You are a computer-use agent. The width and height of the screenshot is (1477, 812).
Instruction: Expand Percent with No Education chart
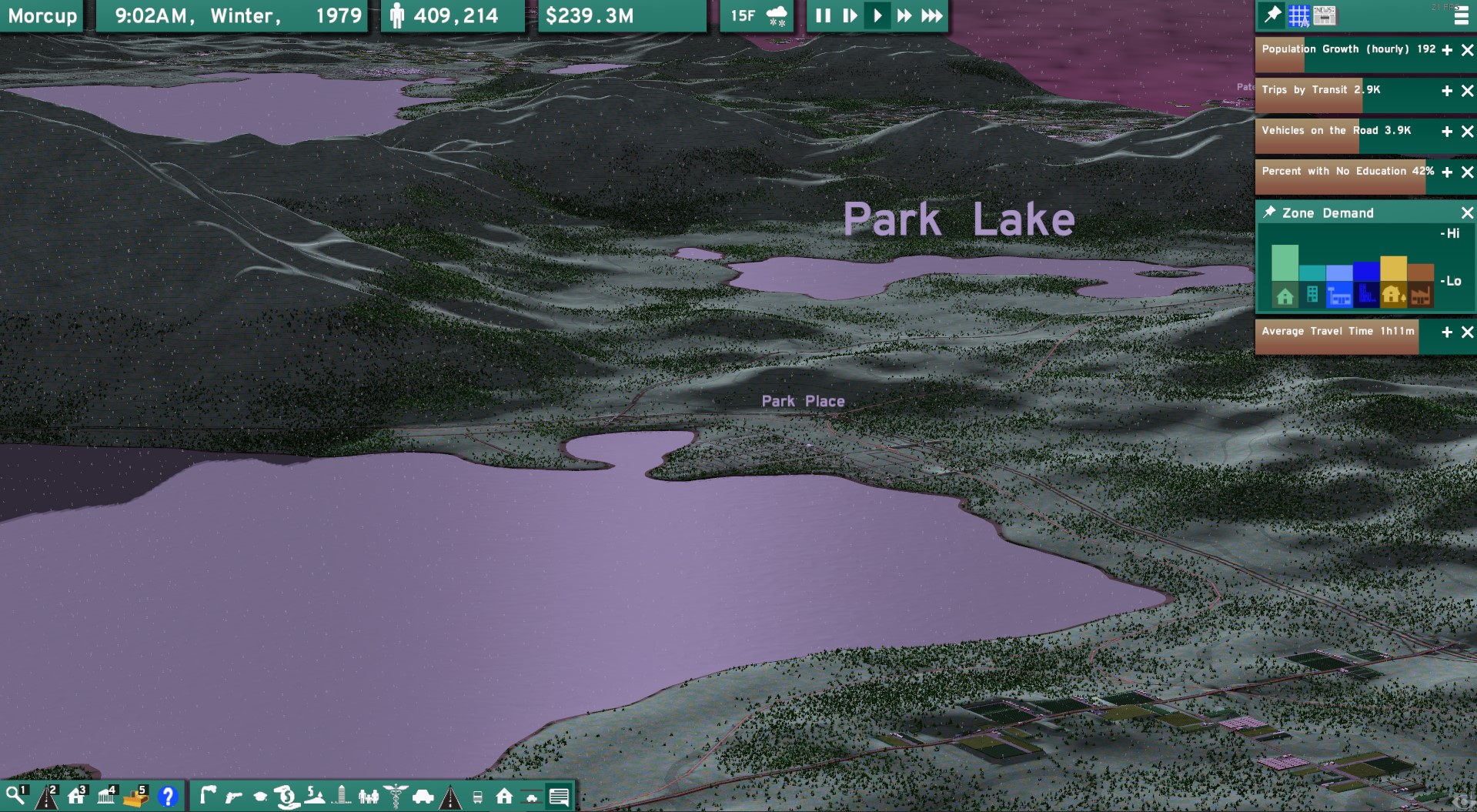[x=1447, y=172]
